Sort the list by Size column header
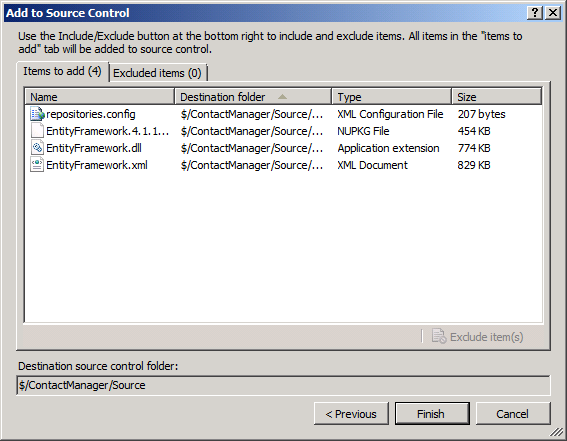This screenshot has width=567, height=441. point(497,97)
